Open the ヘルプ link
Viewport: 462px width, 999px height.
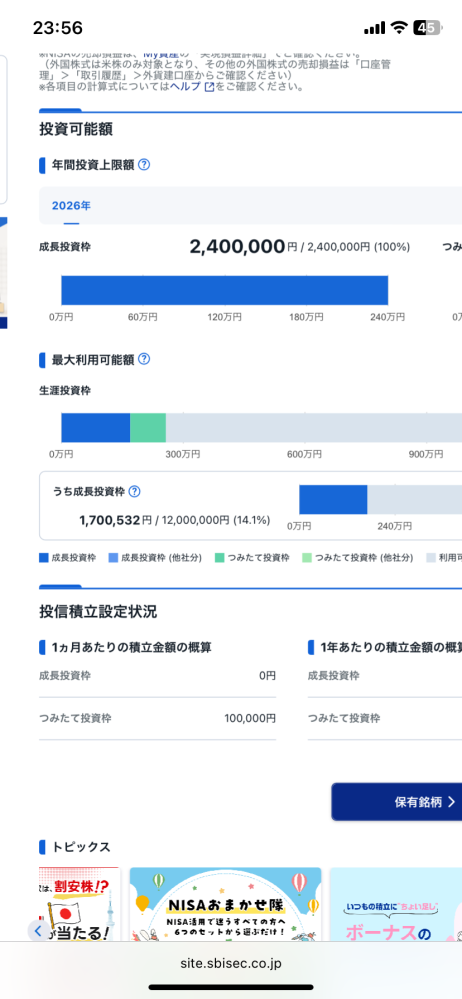tap(185, 86)
